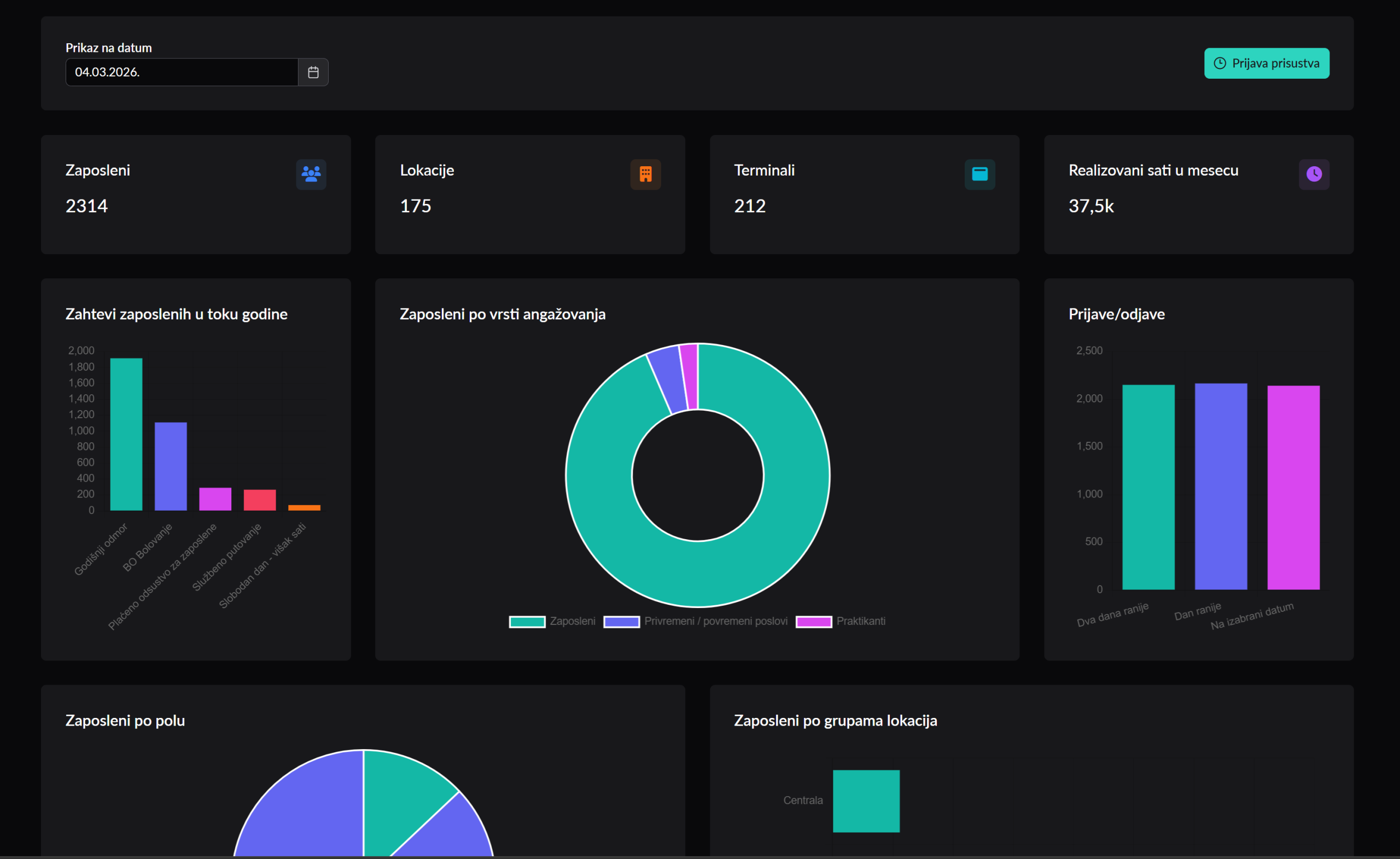The width and height of the screenshot is (1400, 859).
Task: Click the Na izabrani datum magenta bar
Action: coord(1293,487)
